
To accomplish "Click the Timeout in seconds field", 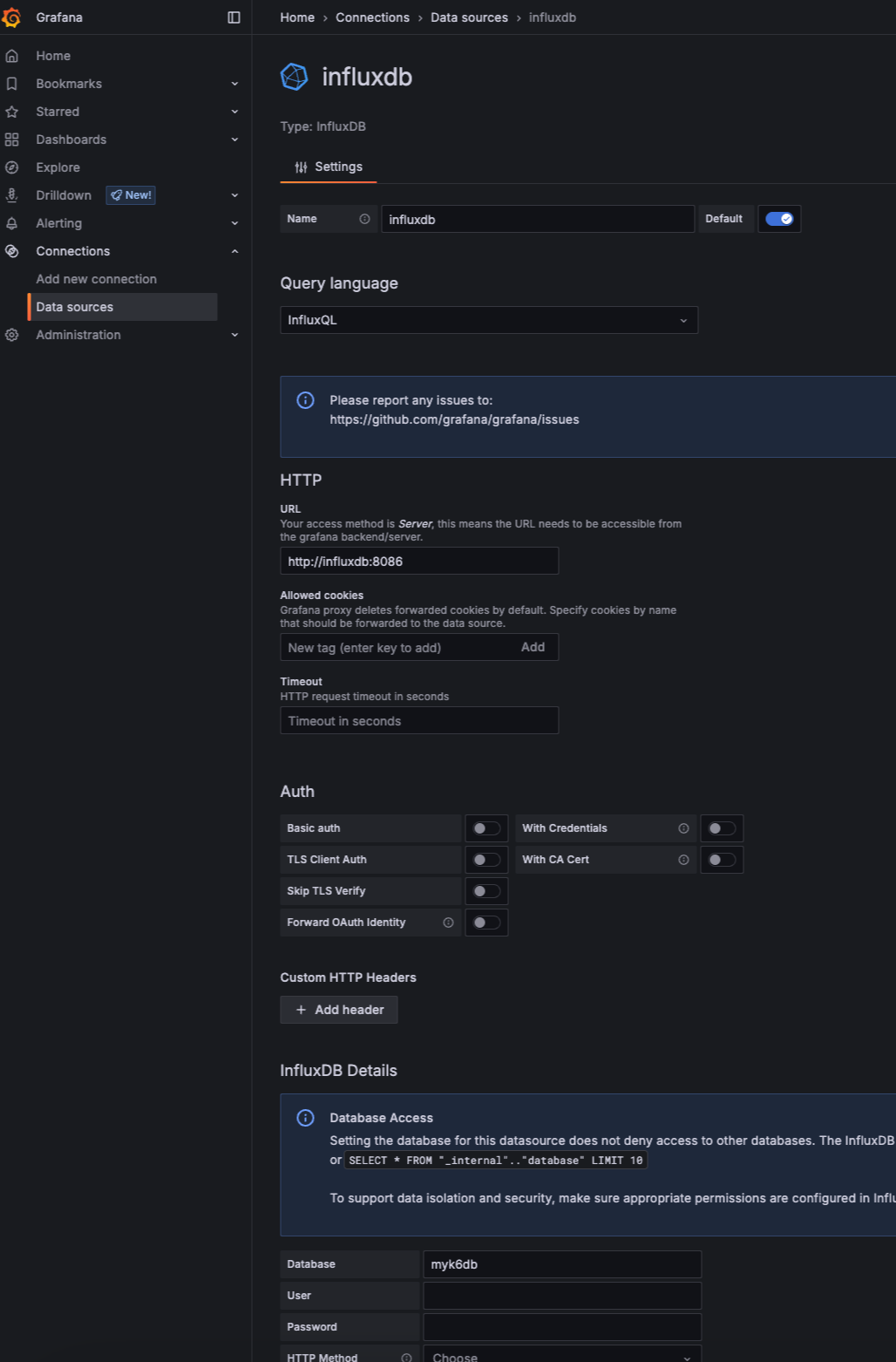I will (x=419, y=720).
